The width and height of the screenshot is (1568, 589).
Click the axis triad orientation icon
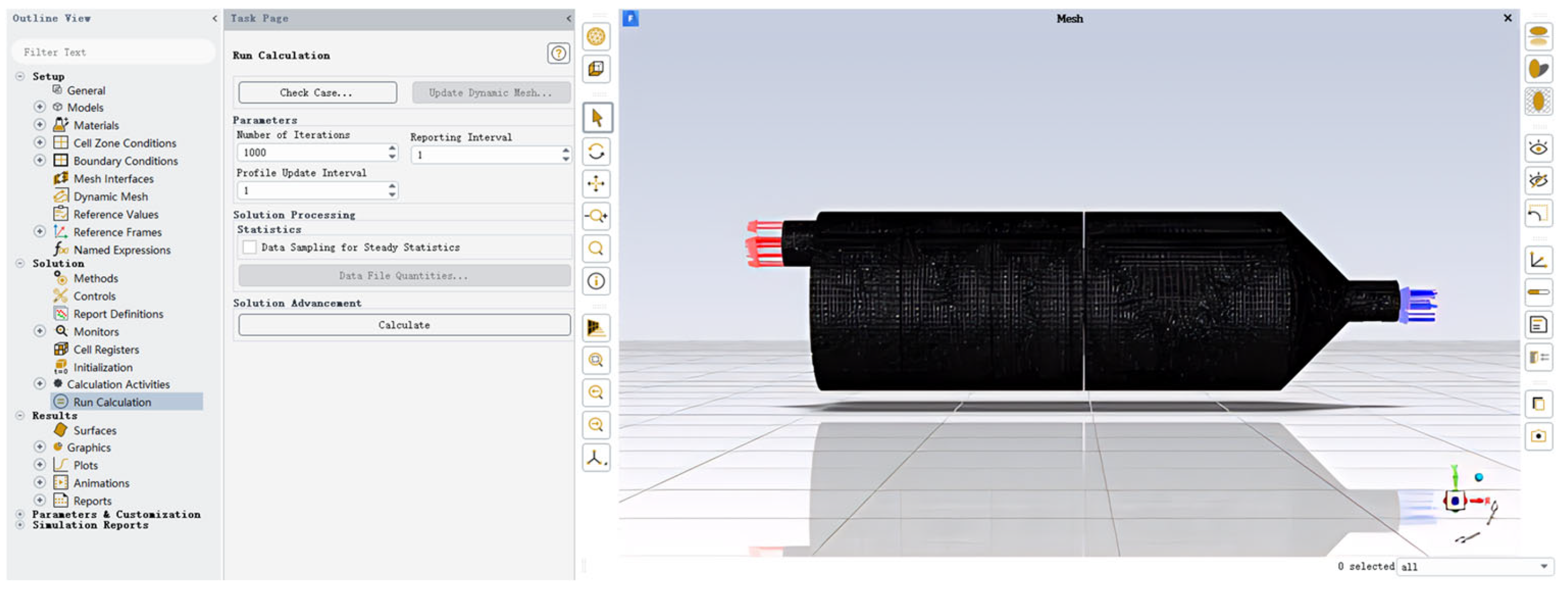point(597,457)
